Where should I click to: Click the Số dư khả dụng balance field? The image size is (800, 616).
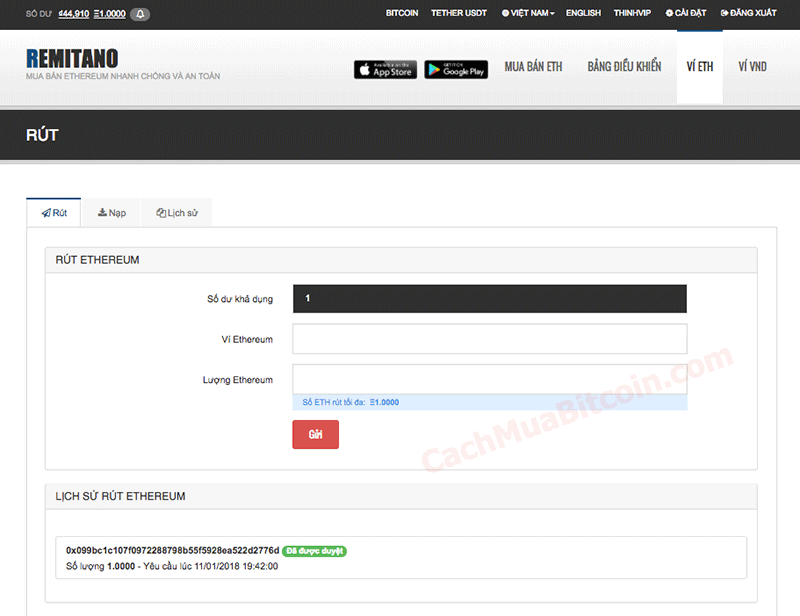click(x=490, y=299)
